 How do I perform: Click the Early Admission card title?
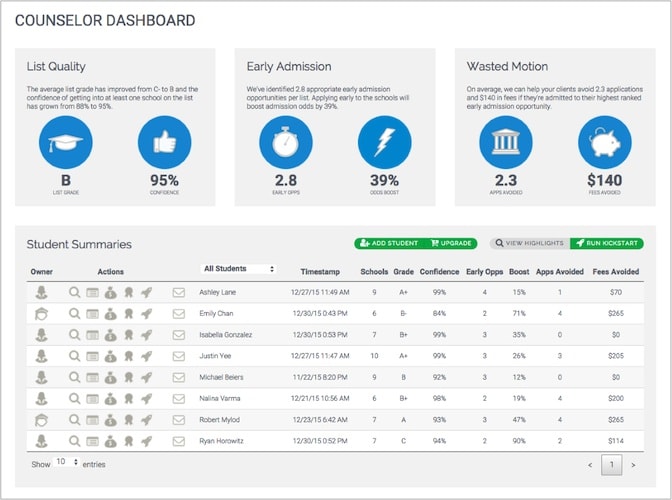289,66
